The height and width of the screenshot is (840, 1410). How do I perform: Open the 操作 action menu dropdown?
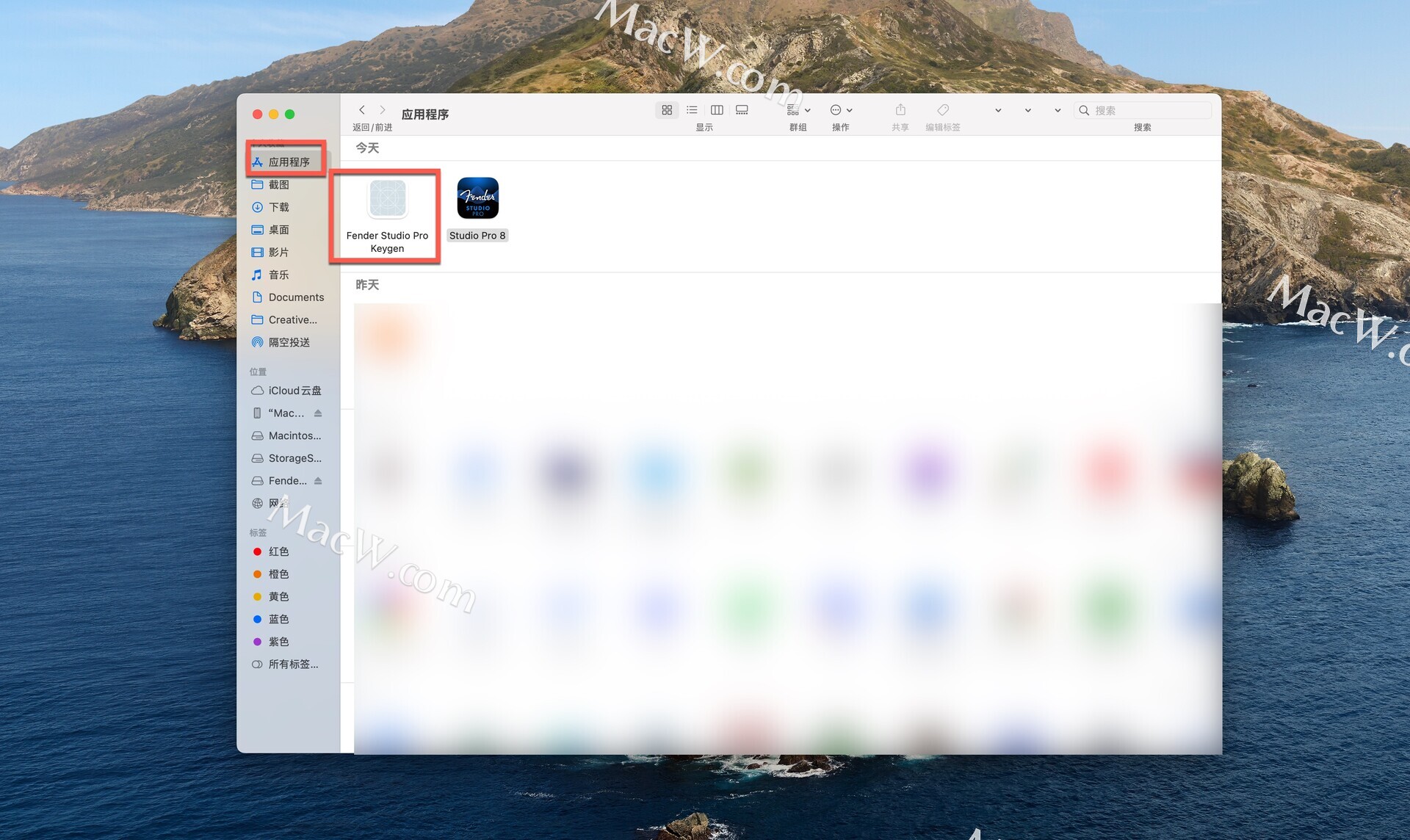841,110
